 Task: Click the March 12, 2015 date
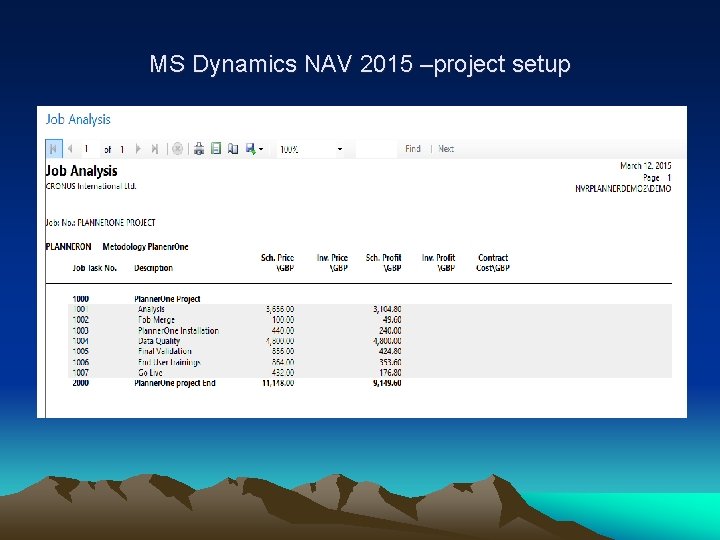pyautogui.click(x=646, y=166)
